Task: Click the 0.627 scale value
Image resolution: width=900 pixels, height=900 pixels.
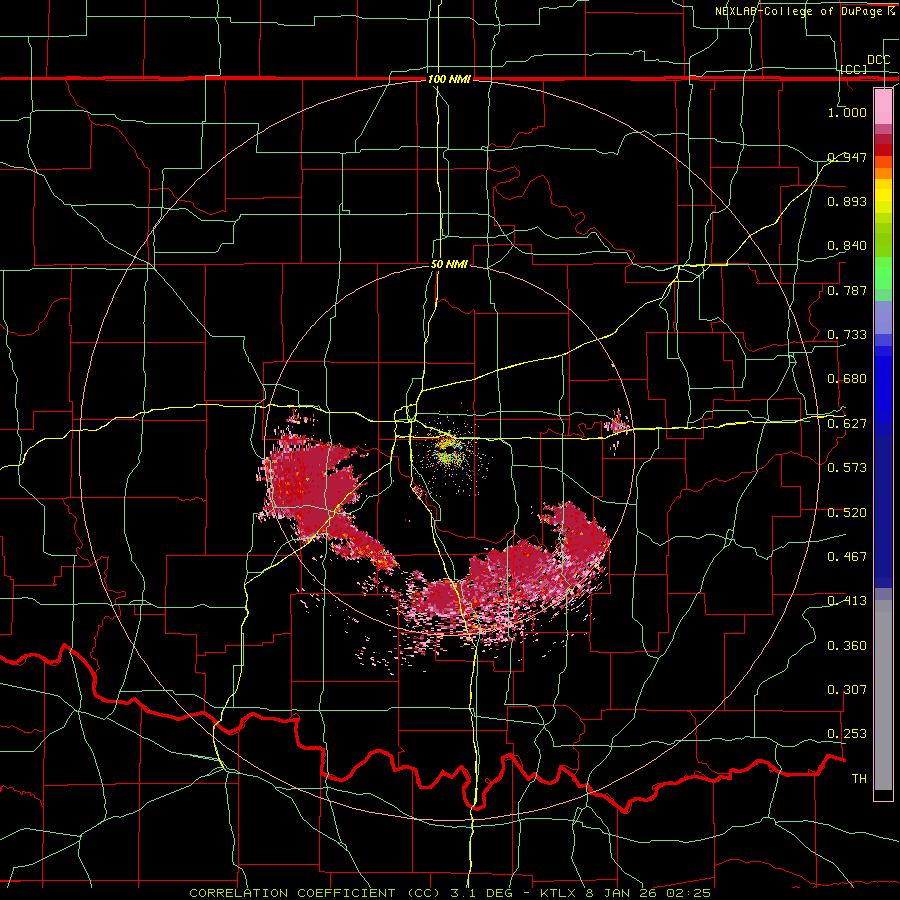Action: tap(847, 424)
